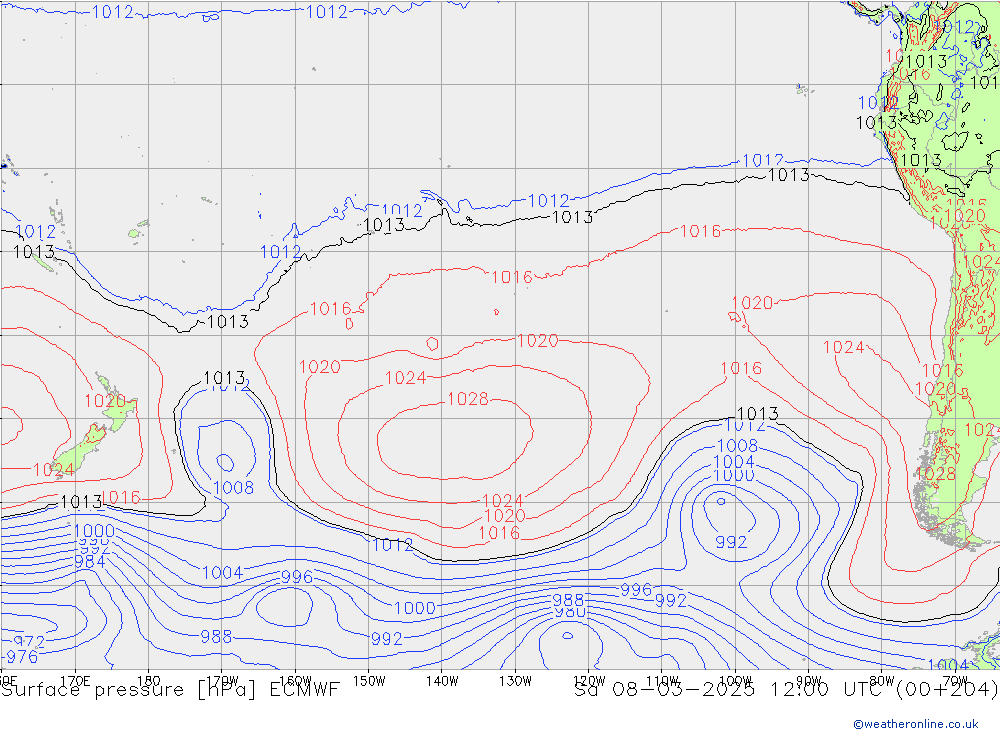Click the 1028 label beside southern Chile
The height and width of the screenshot is (733, 1000).
tap(936, 474)
